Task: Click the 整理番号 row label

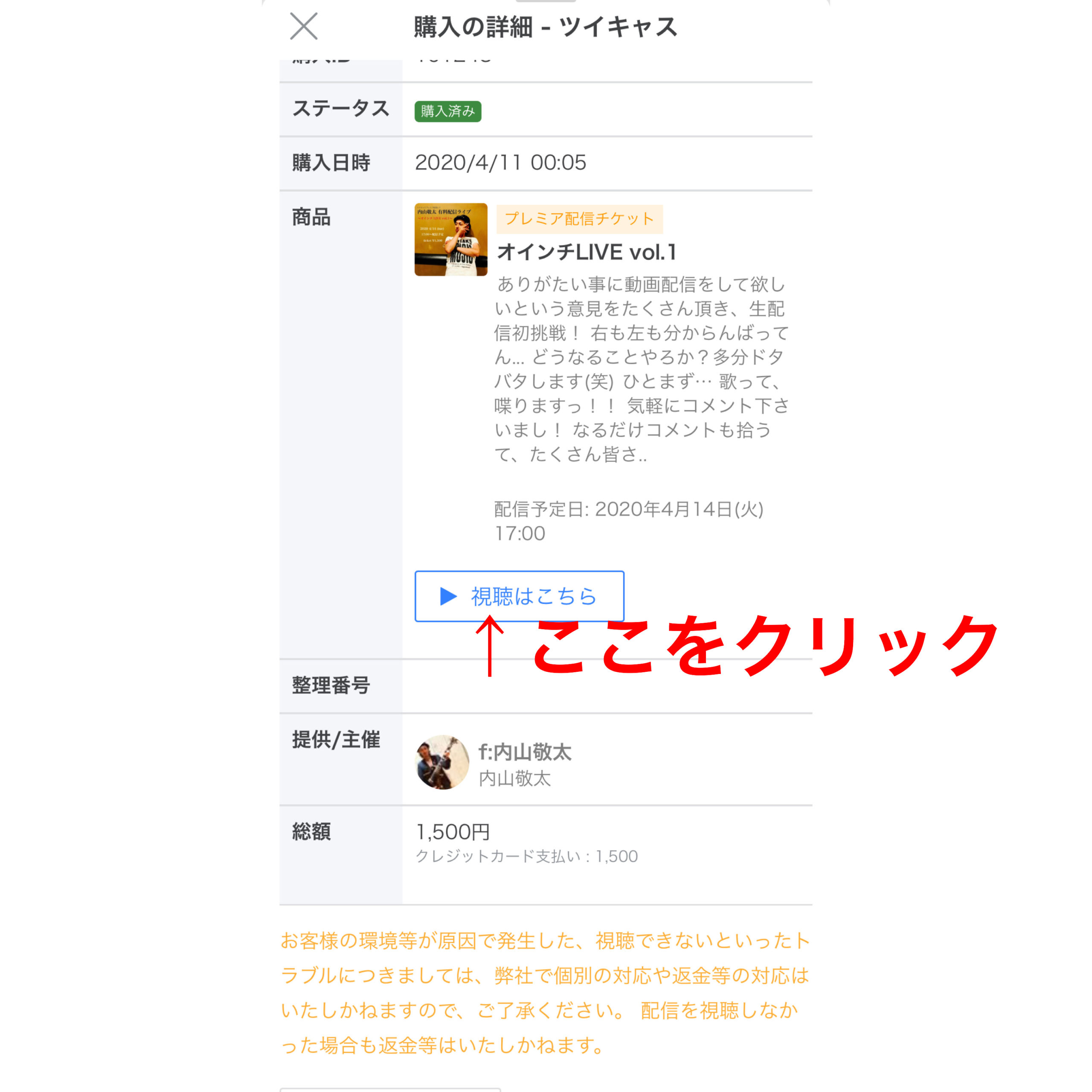Action: pyautogui.click(x=331, y=685)
